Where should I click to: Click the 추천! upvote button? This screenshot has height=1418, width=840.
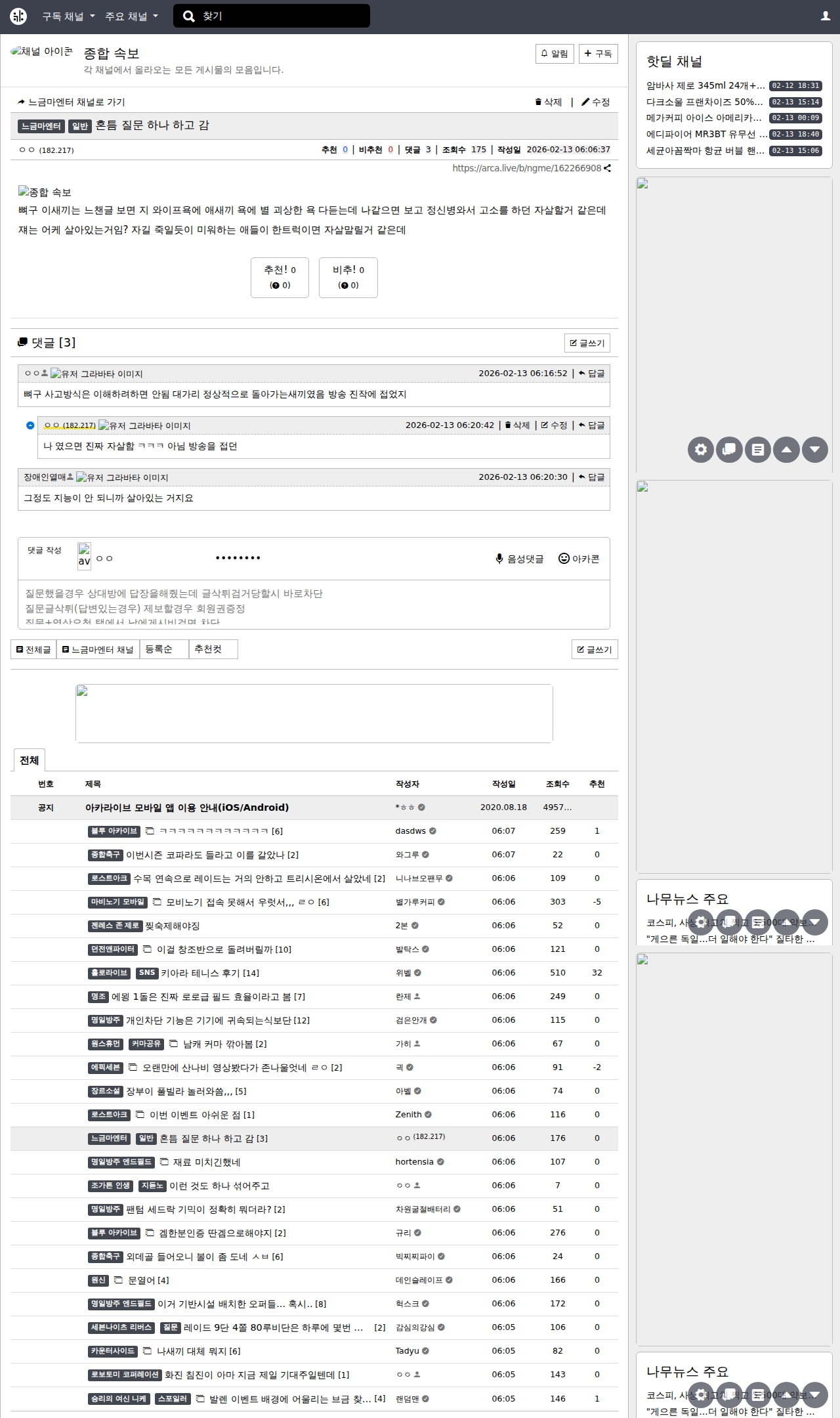(280, 278)
